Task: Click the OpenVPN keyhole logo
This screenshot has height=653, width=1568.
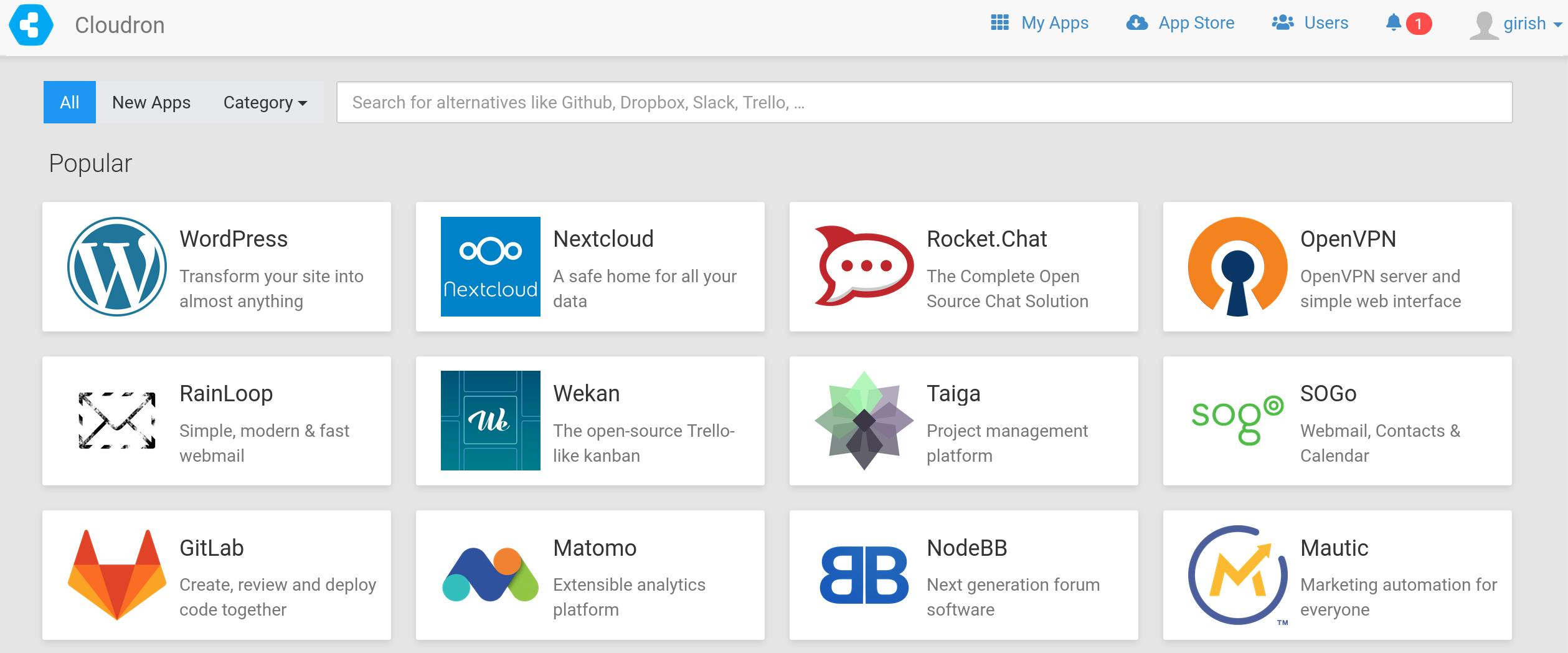Action: (x=1238, y=267)
